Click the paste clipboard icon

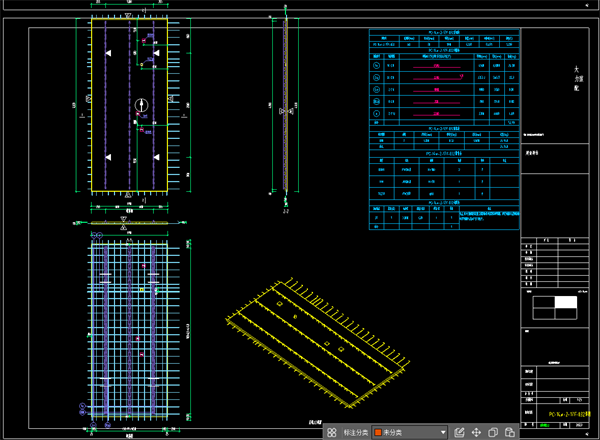tap(509, 432)
